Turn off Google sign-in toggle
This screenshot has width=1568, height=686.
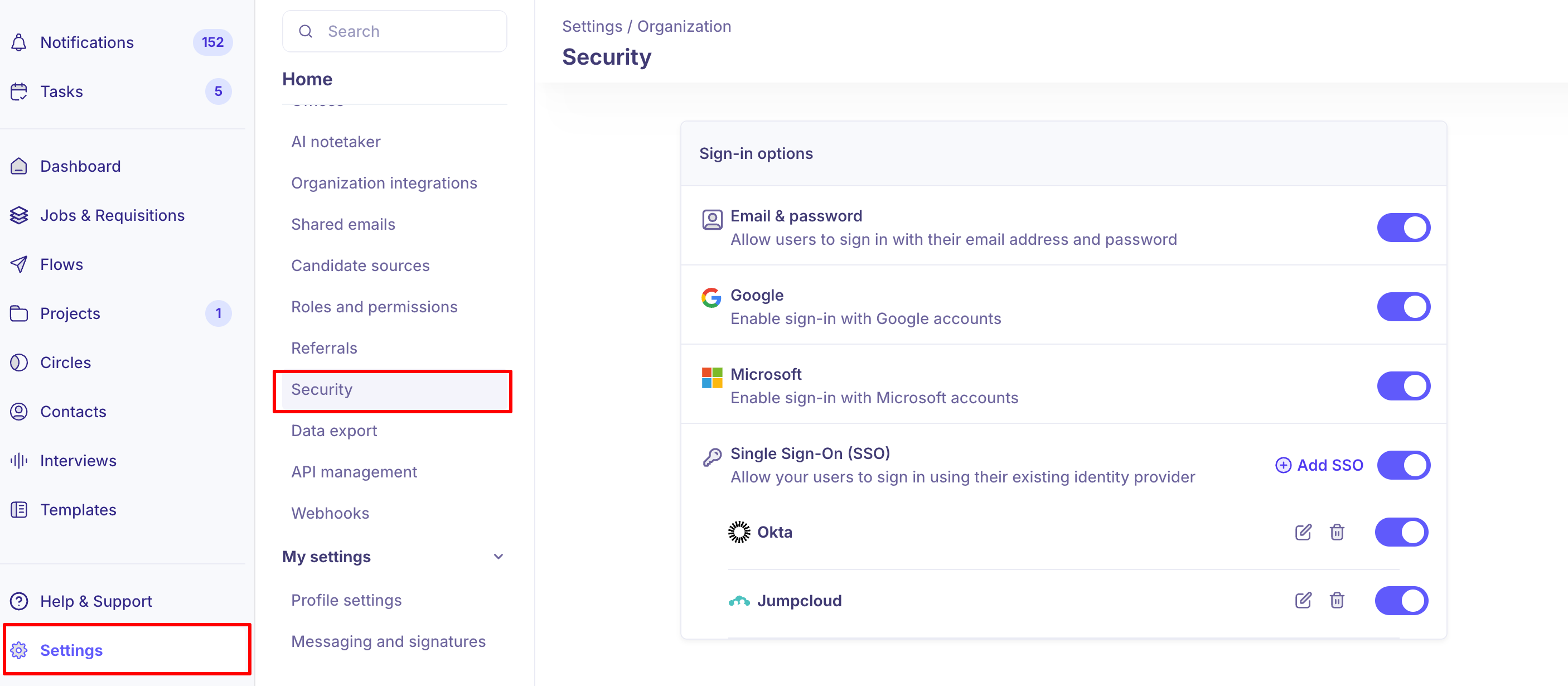pyautogui.click(x=1403, y=306)
